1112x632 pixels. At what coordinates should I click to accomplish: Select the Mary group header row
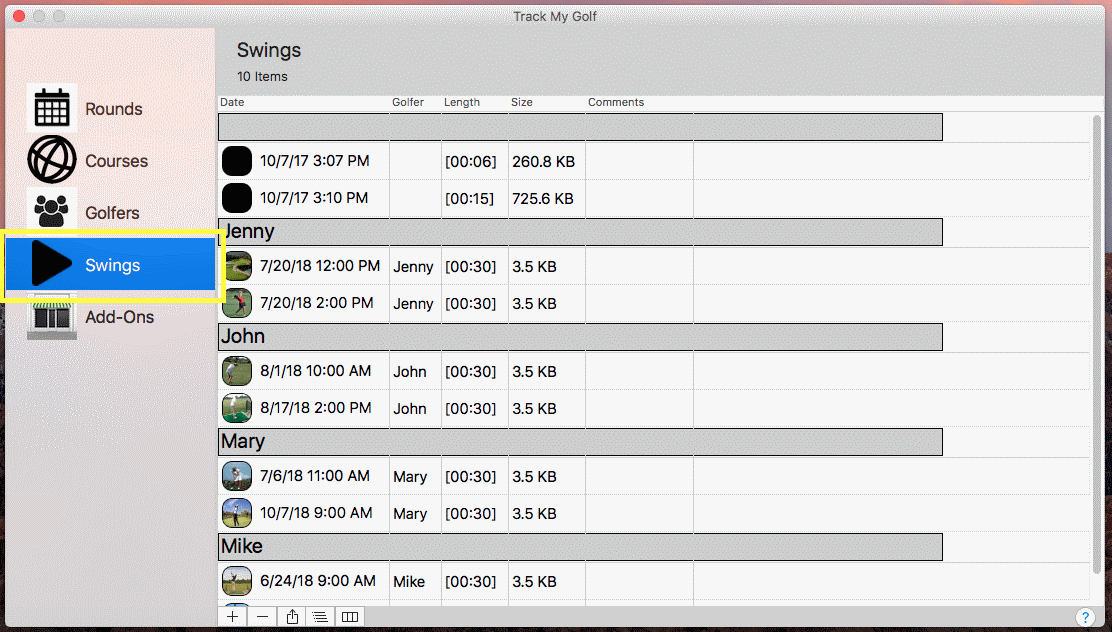point(580,442)
